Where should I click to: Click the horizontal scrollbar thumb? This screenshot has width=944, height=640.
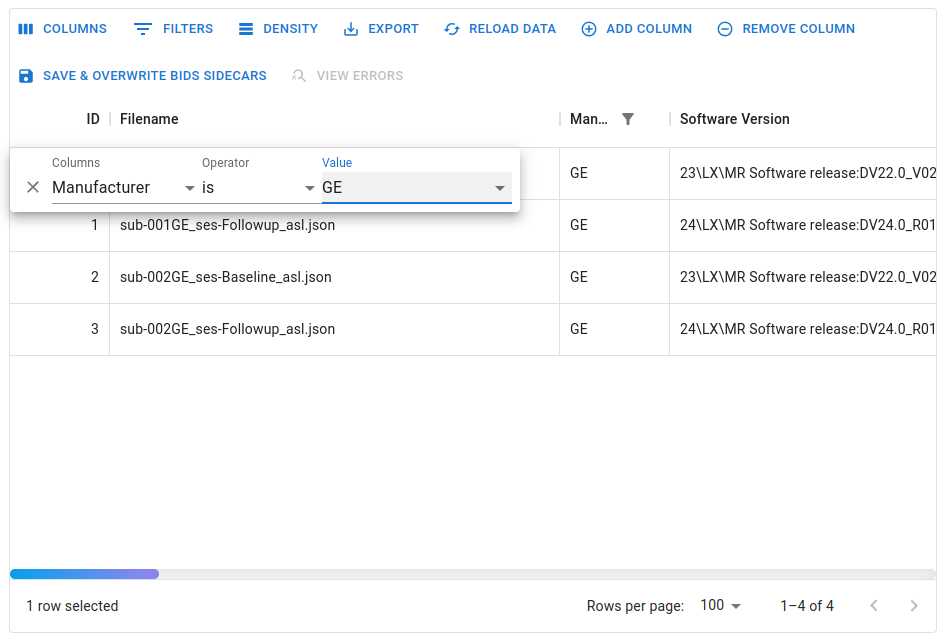pos(84,574)
